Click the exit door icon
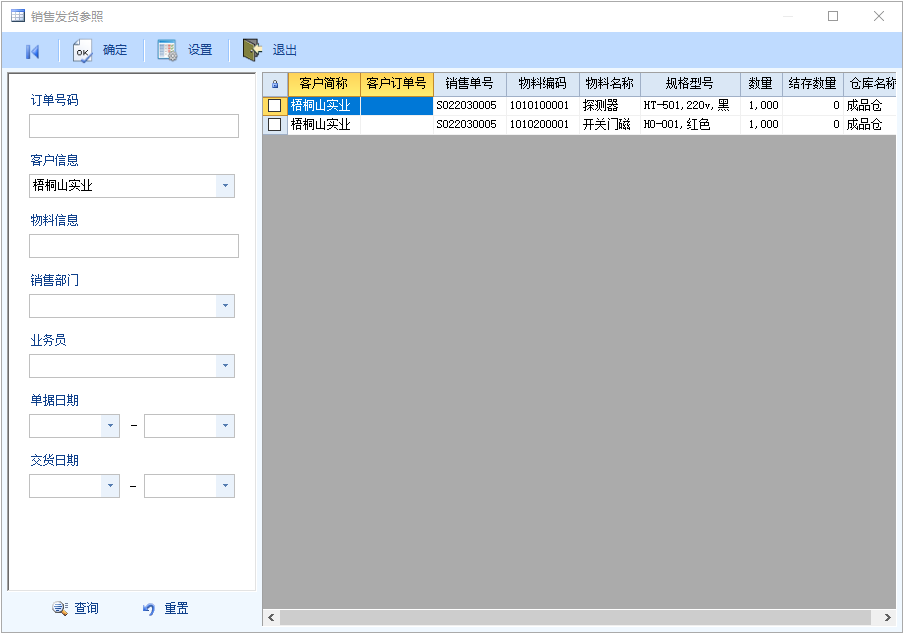904x634 pixels. coord(252,50)
